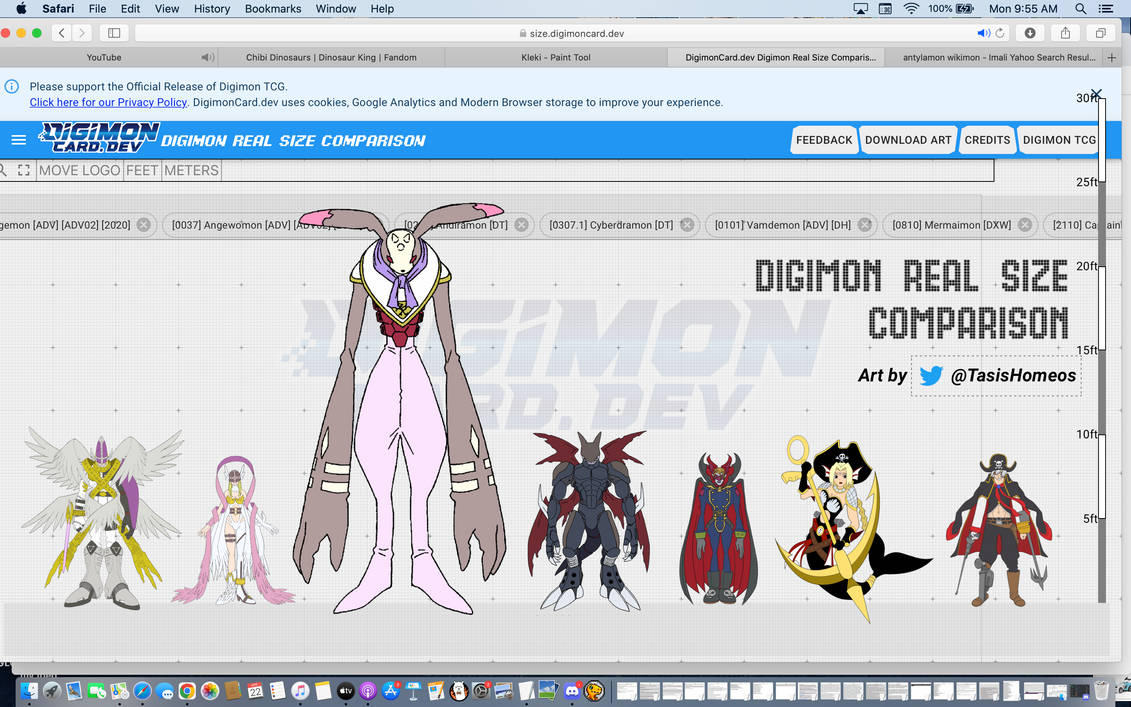Open the Apple menu
Image resolution: width=1131 pixels, height=707 pixels.
click(22, 9)
